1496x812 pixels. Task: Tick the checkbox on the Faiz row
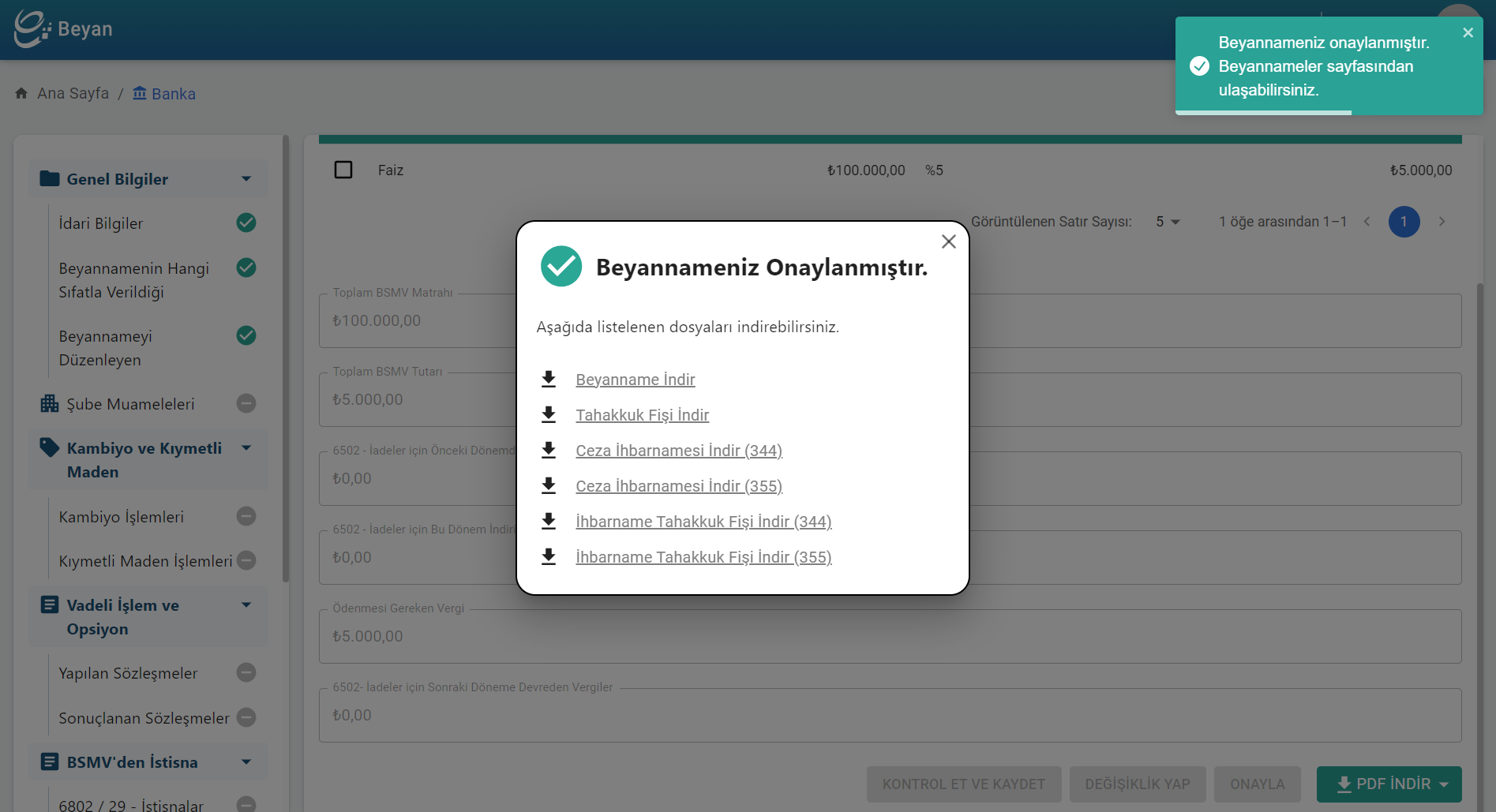click(343, 170)
